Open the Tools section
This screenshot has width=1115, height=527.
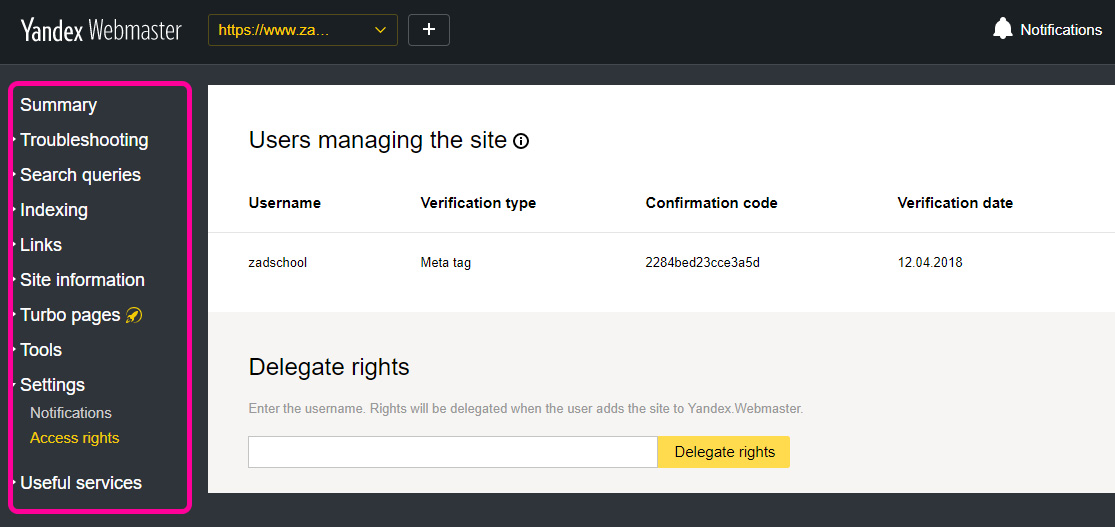(x=41, y=350)
